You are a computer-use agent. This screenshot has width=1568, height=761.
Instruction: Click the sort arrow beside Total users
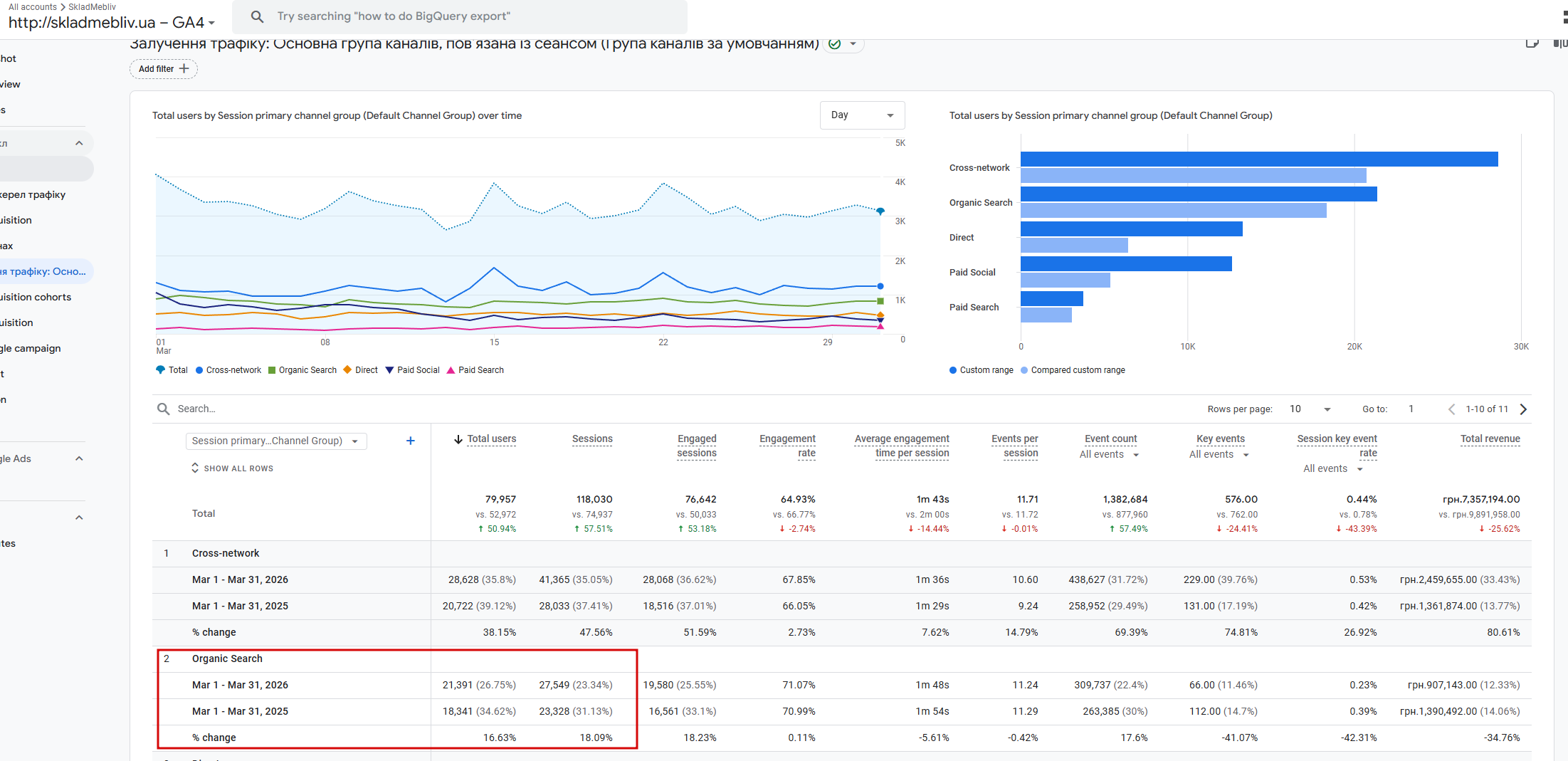tap(458, 439)
